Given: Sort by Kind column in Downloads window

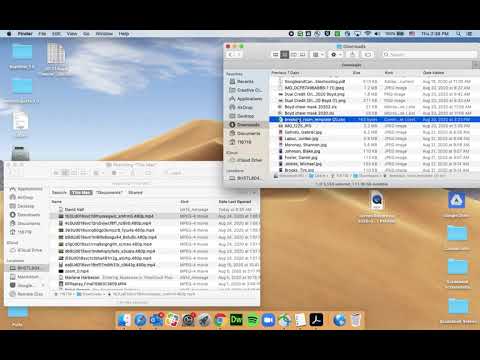Looking at the screenshot, I should 389,73.
